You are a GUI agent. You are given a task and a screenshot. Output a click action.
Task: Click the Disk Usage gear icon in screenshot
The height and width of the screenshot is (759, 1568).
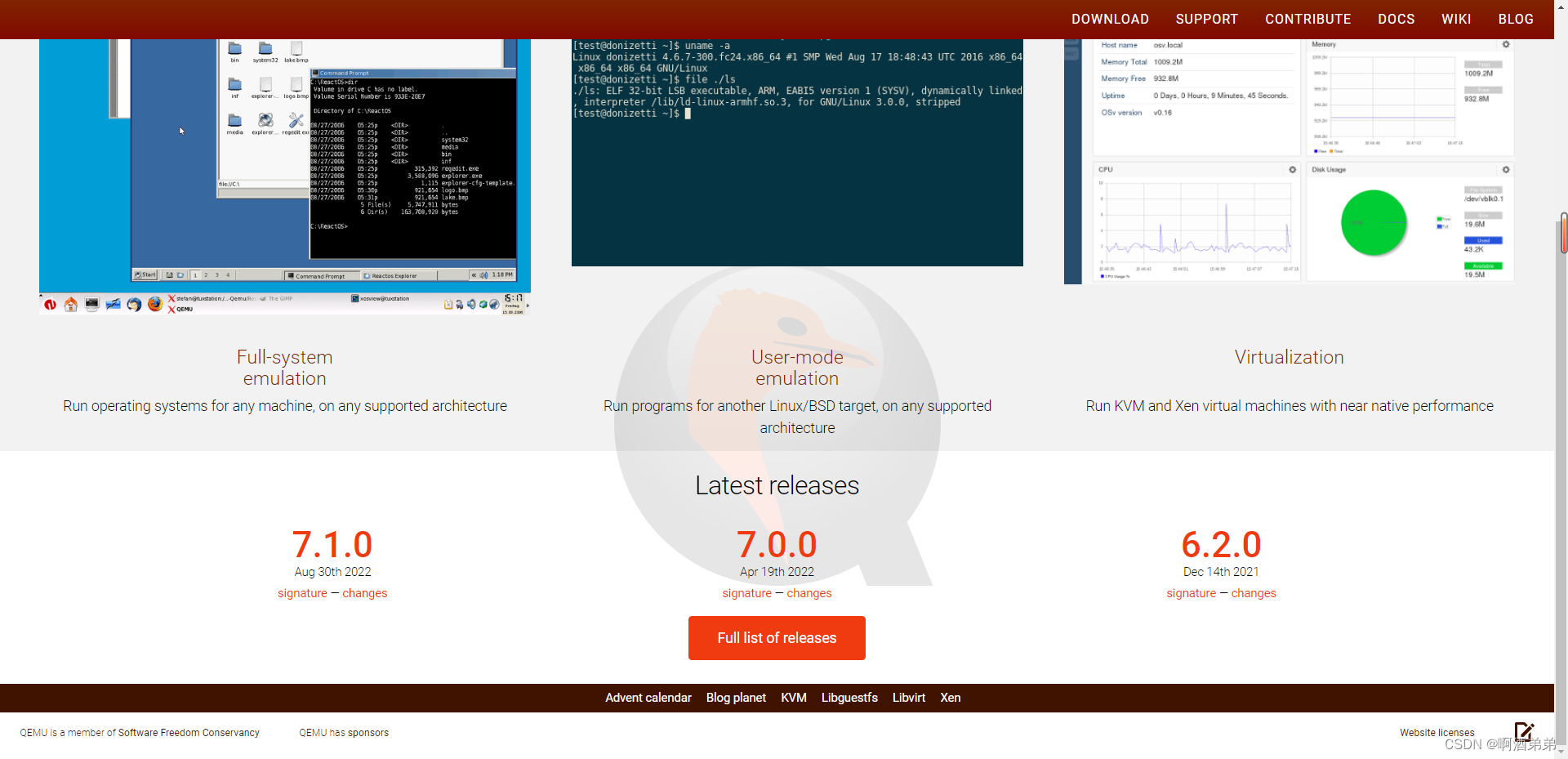tap(1506, 170)
